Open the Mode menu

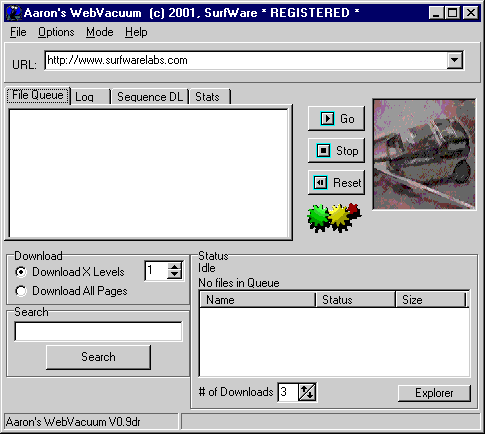(100, 32)
